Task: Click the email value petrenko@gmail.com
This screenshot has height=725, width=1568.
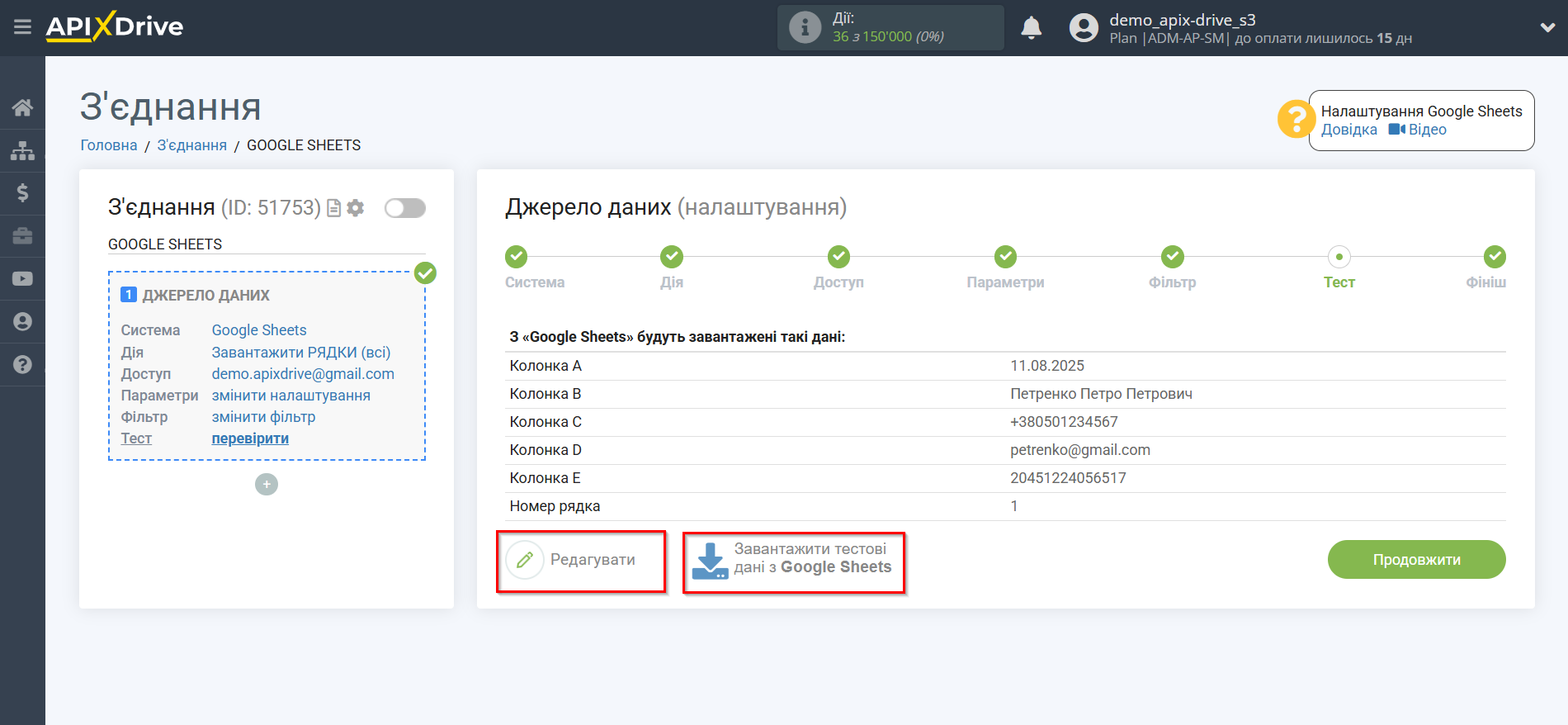Action: tap(1079, 450)
